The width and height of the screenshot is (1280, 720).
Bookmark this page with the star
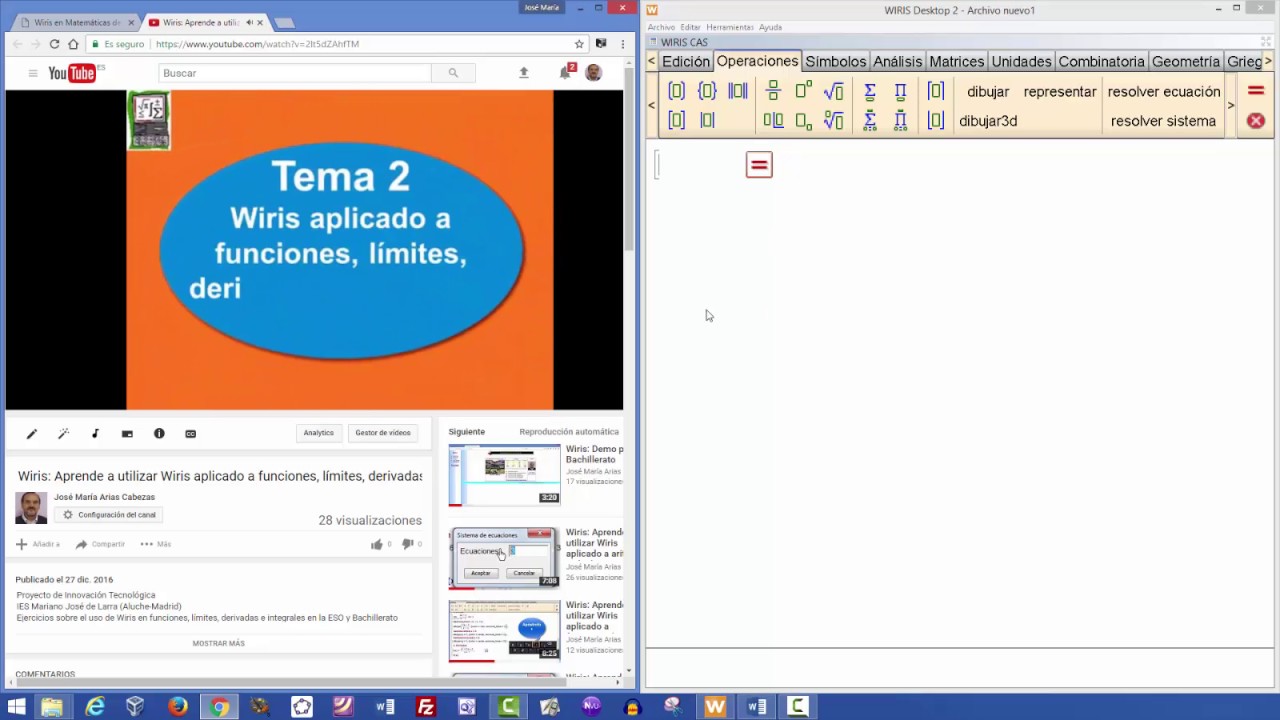[579, 44]
